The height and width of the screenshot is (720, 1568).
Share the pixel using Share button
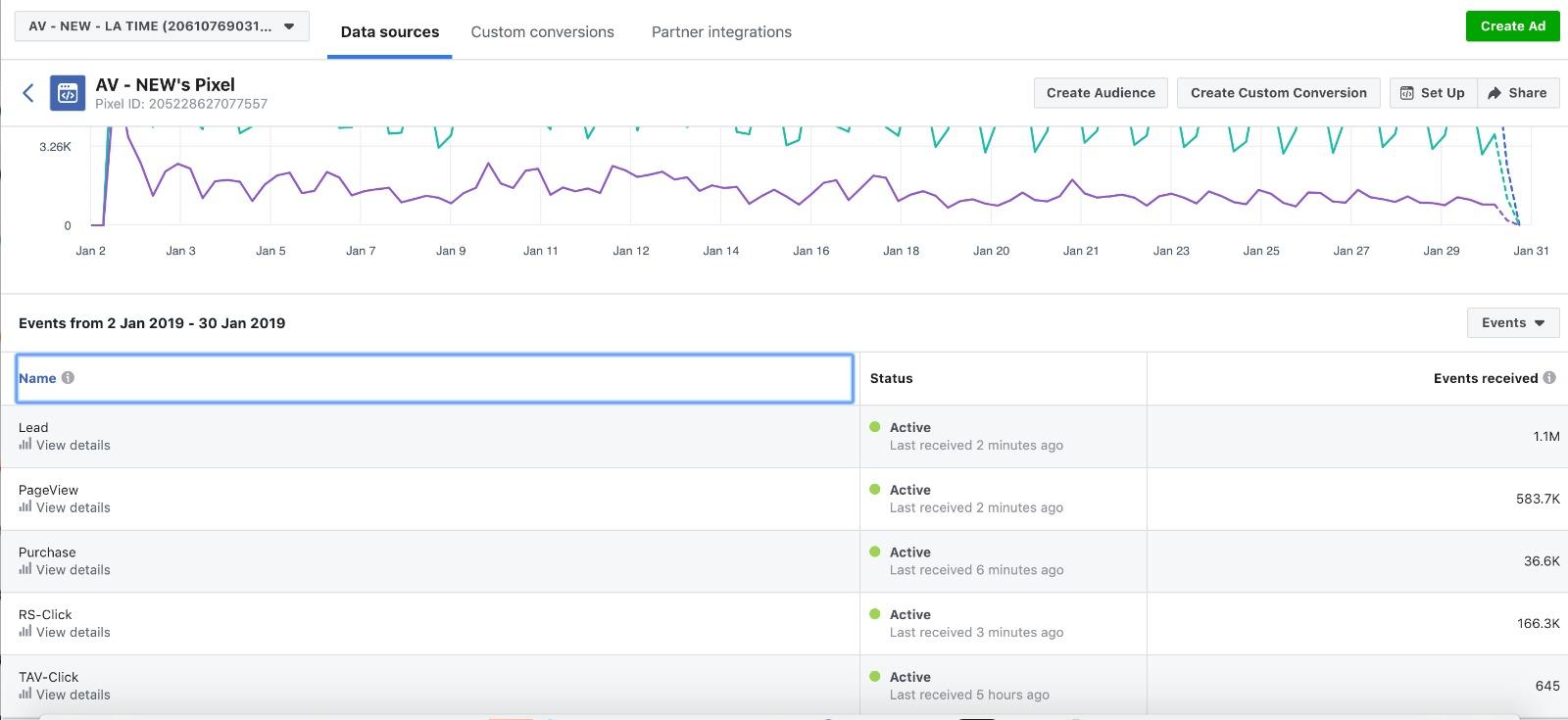[x=1517, y=93]
